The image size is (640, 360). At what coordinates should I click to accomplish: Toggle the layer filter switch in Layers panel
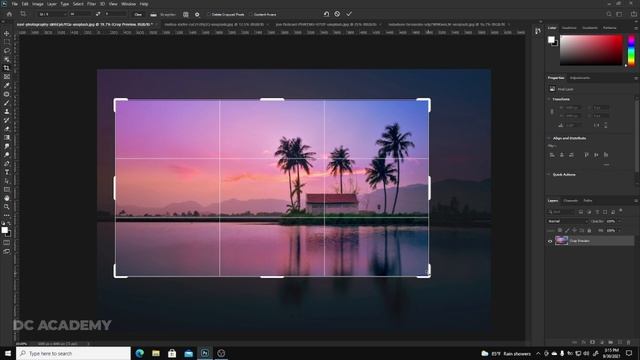(x=621, y=211)
